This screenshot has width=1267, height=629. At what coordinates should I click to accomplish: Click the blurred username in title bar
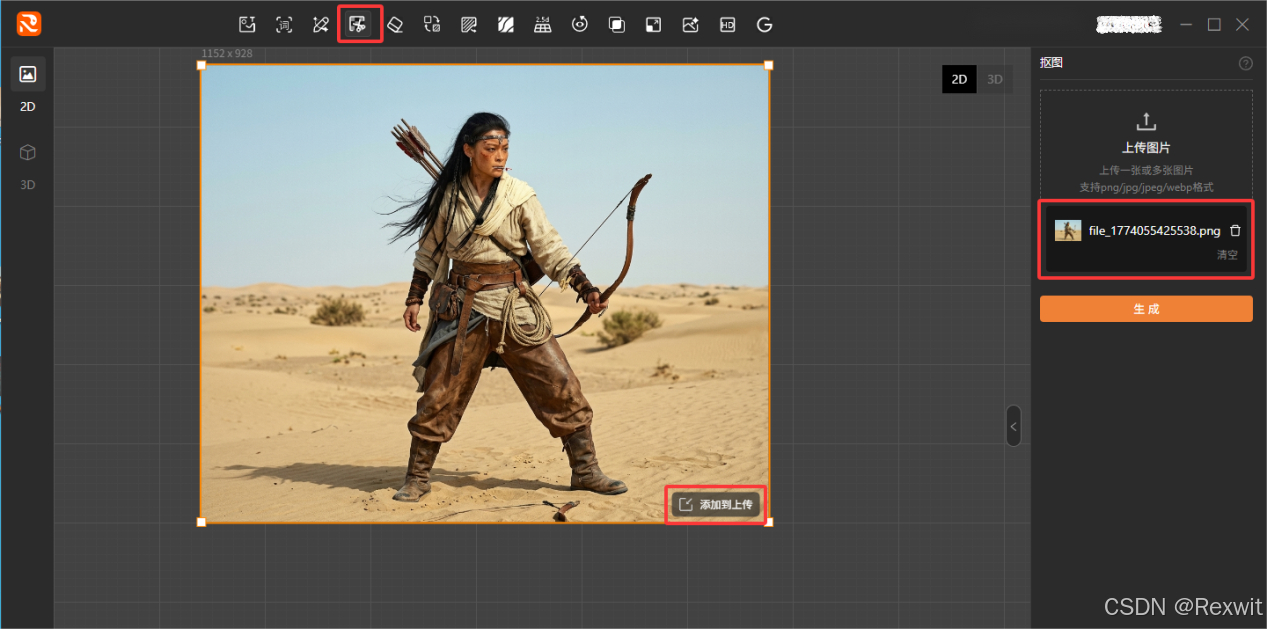click(1128, 24)
